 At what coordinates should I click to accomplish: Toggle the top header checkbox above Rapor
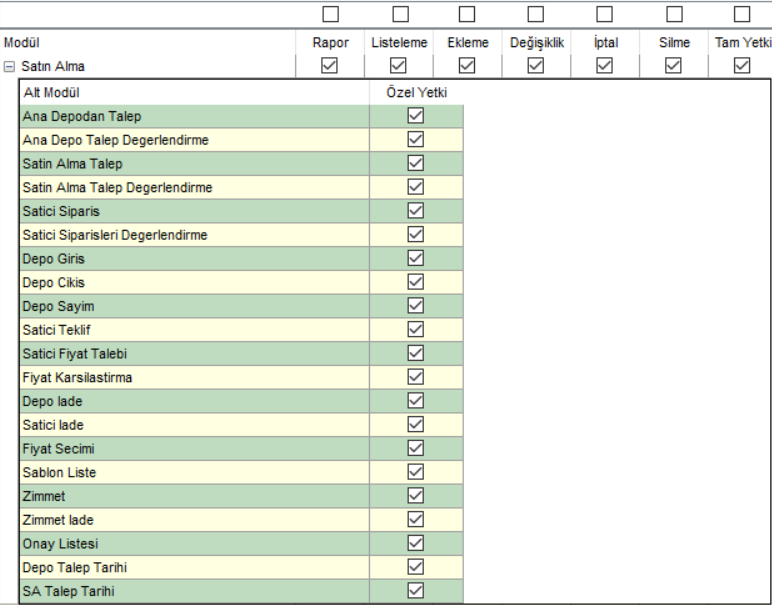pyautogui.click(x=330, y=14)
